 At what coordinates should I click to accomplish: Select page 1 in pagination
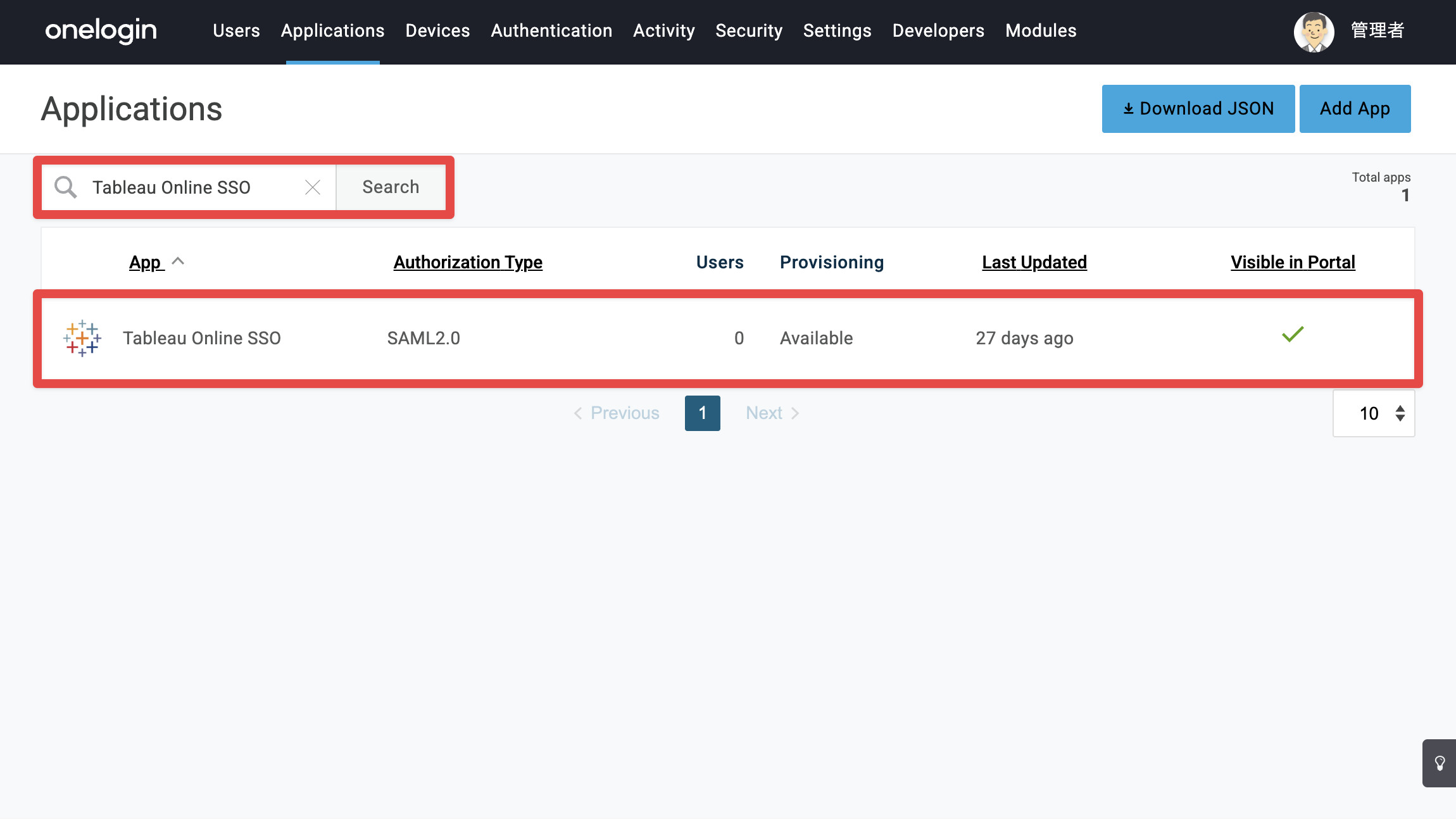click(x=703, y=413)
